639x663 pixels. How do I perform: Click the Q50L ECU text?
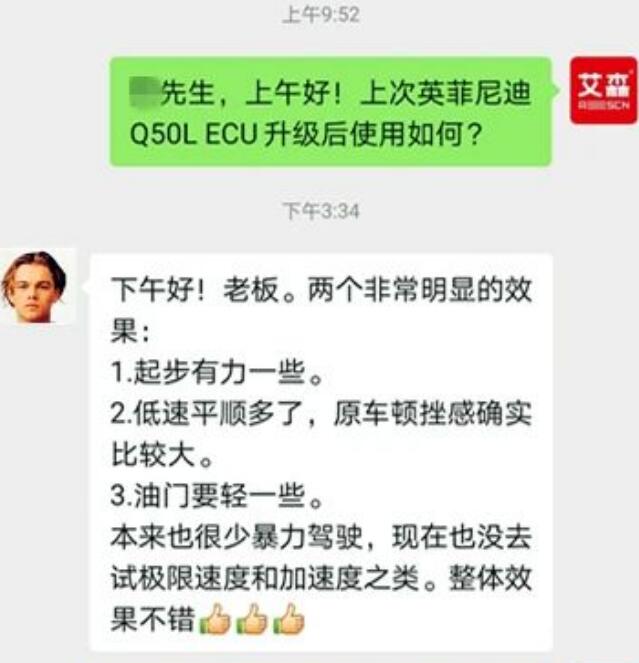[193, 135]
